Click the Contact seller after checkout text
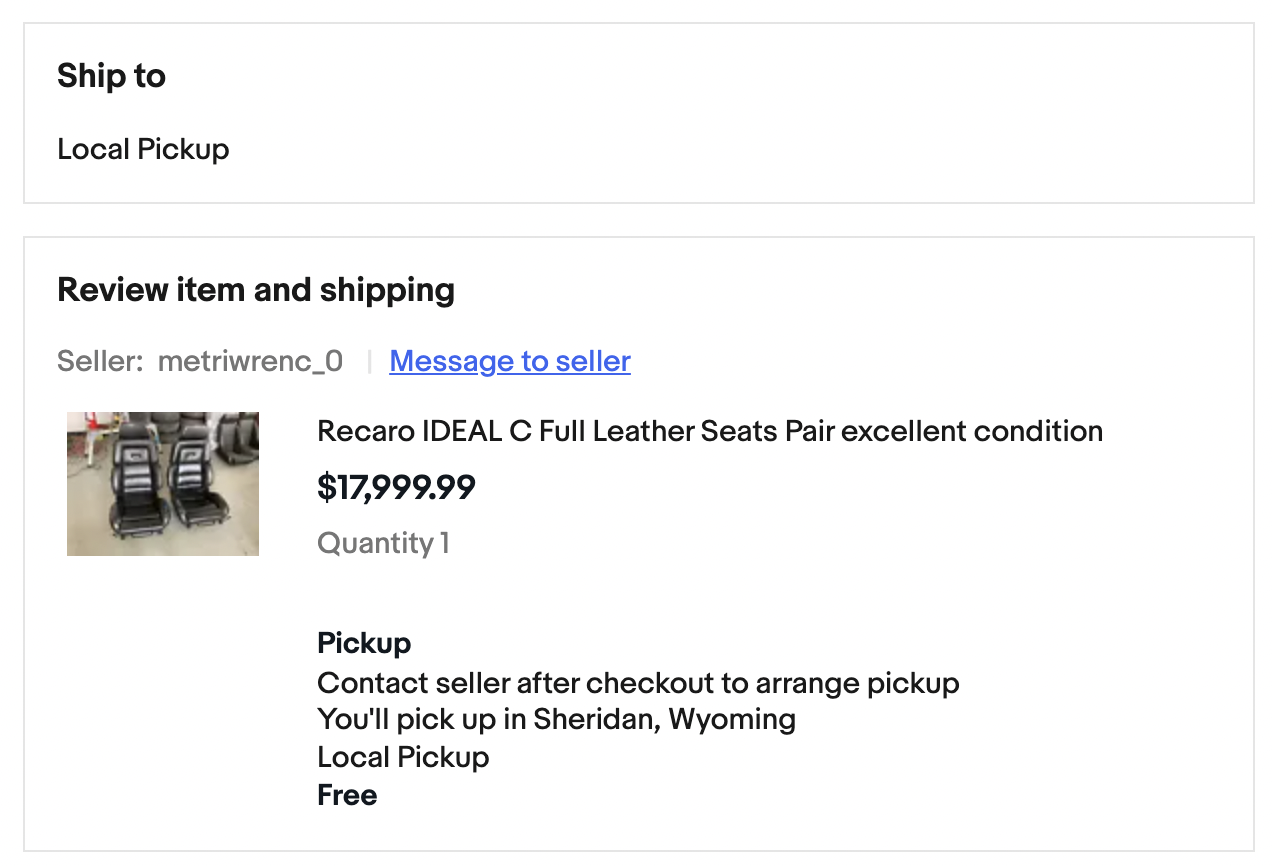This screenshot has width=1272, height=866. [x=638, y=683]
